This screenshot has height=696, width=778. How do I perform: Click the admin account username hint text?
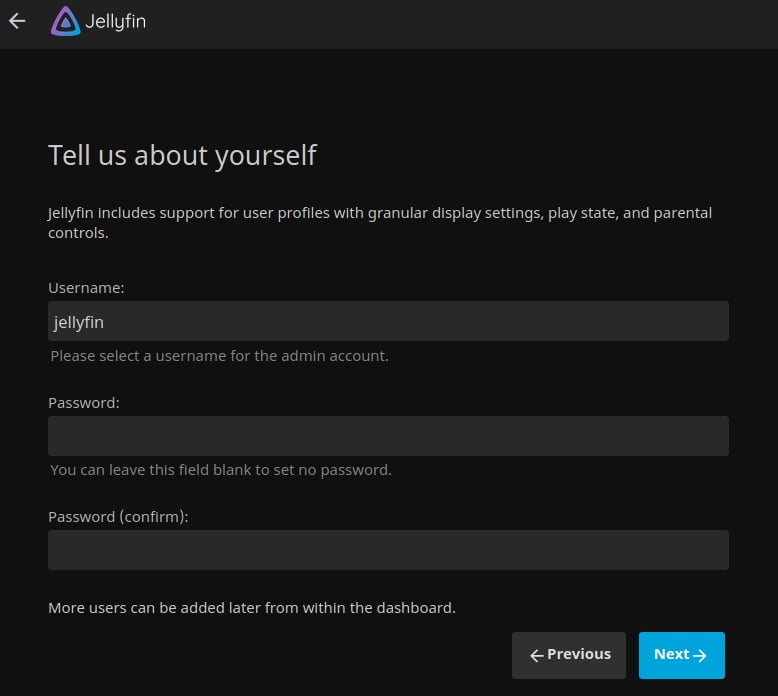pyautogui.click(x=219, y=356)
